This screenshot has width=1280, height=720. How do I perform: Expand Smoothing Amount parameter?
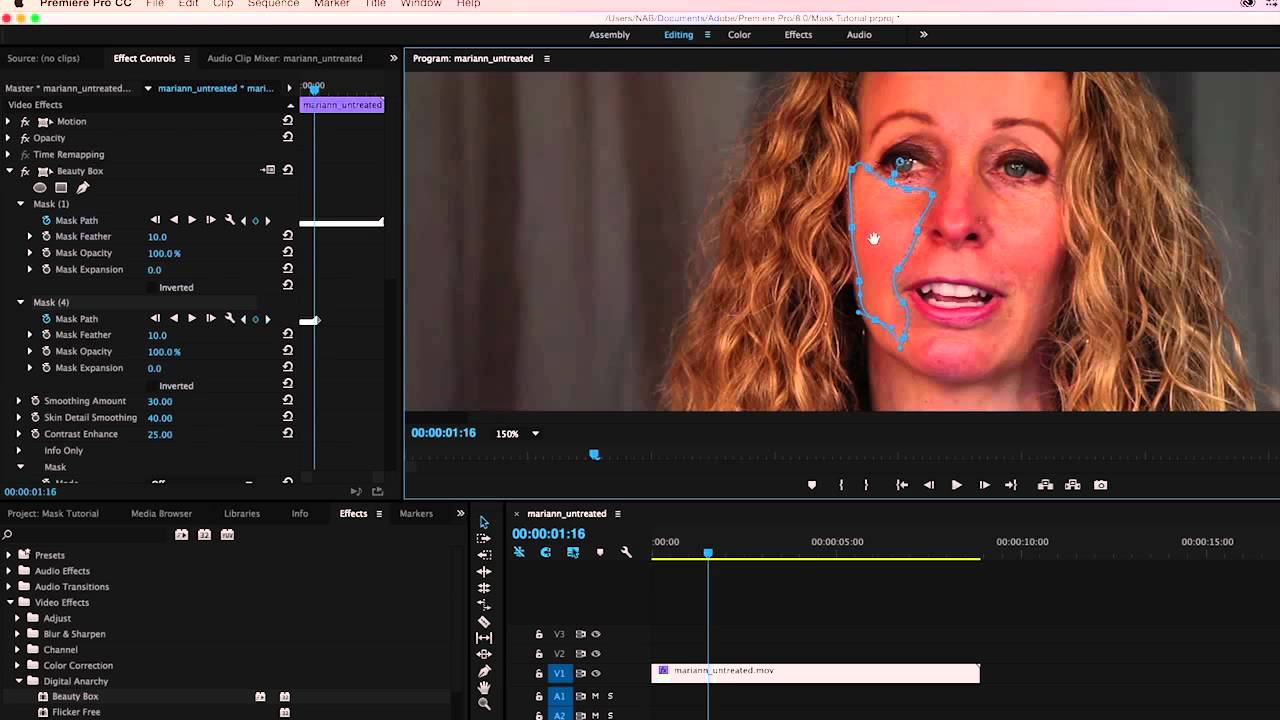(19, 401)
